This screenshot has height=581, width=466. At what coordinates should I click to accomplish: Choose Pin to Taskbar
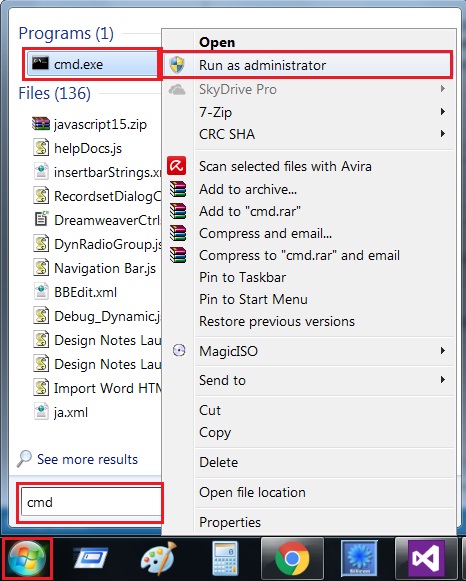(242, 277)
